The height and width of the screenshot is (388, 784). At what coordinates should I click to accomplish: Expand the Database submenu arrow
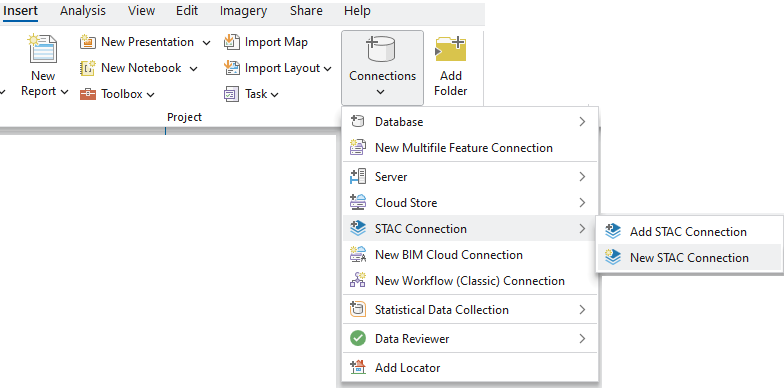pos(582,122)
